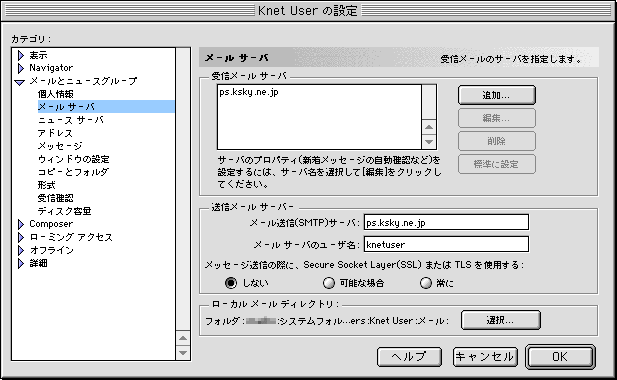Click category tree scroll up arrow

(183, 338)
